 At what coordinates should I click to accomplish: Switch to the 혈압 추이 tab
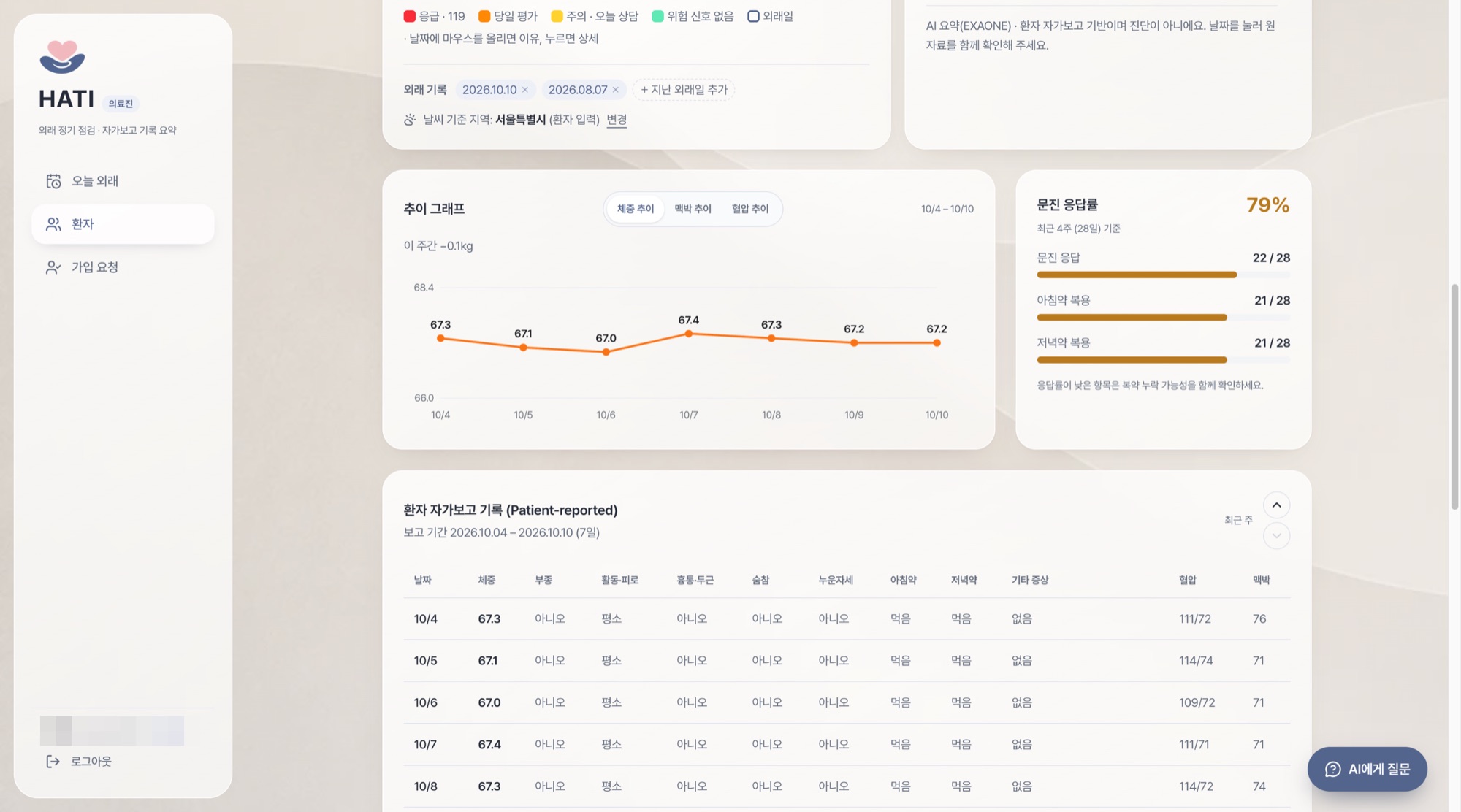coord(750,209)
